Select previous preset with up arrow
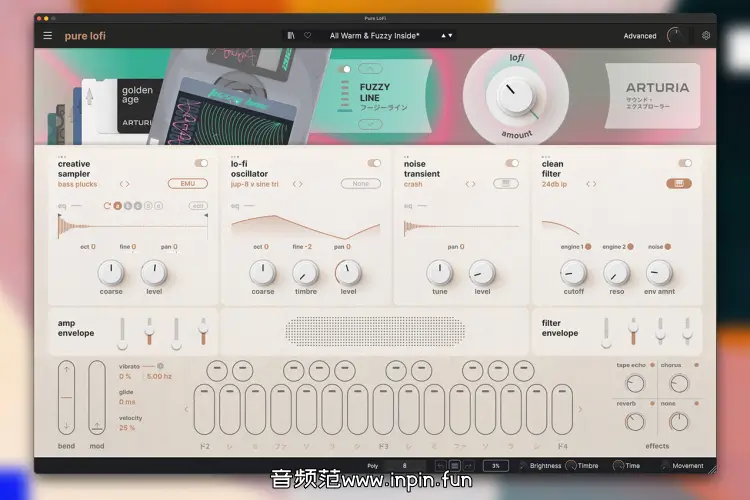750x500 pixels. coord(443,35)
